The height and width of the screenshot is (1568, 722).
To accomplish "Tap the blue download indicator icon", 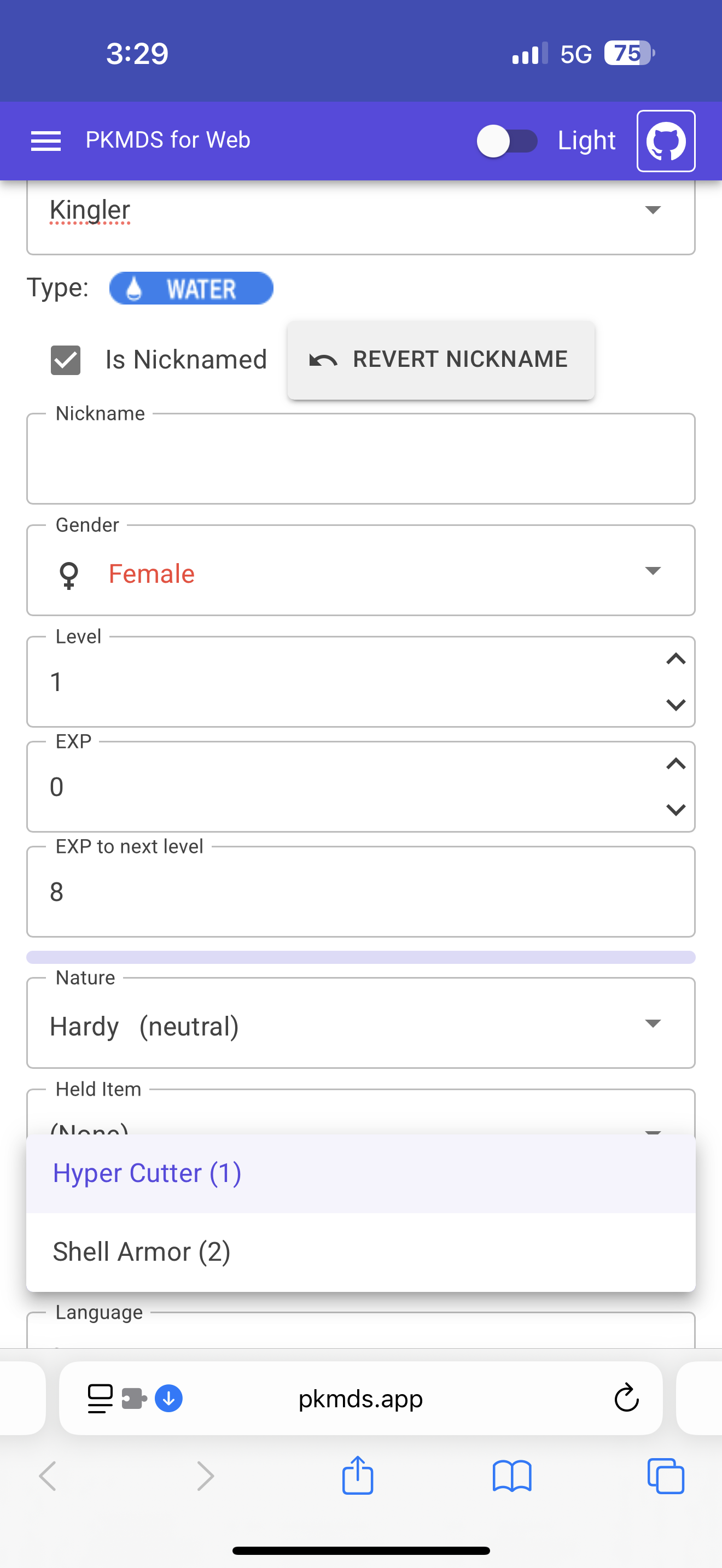I will tap(168, 1398).
